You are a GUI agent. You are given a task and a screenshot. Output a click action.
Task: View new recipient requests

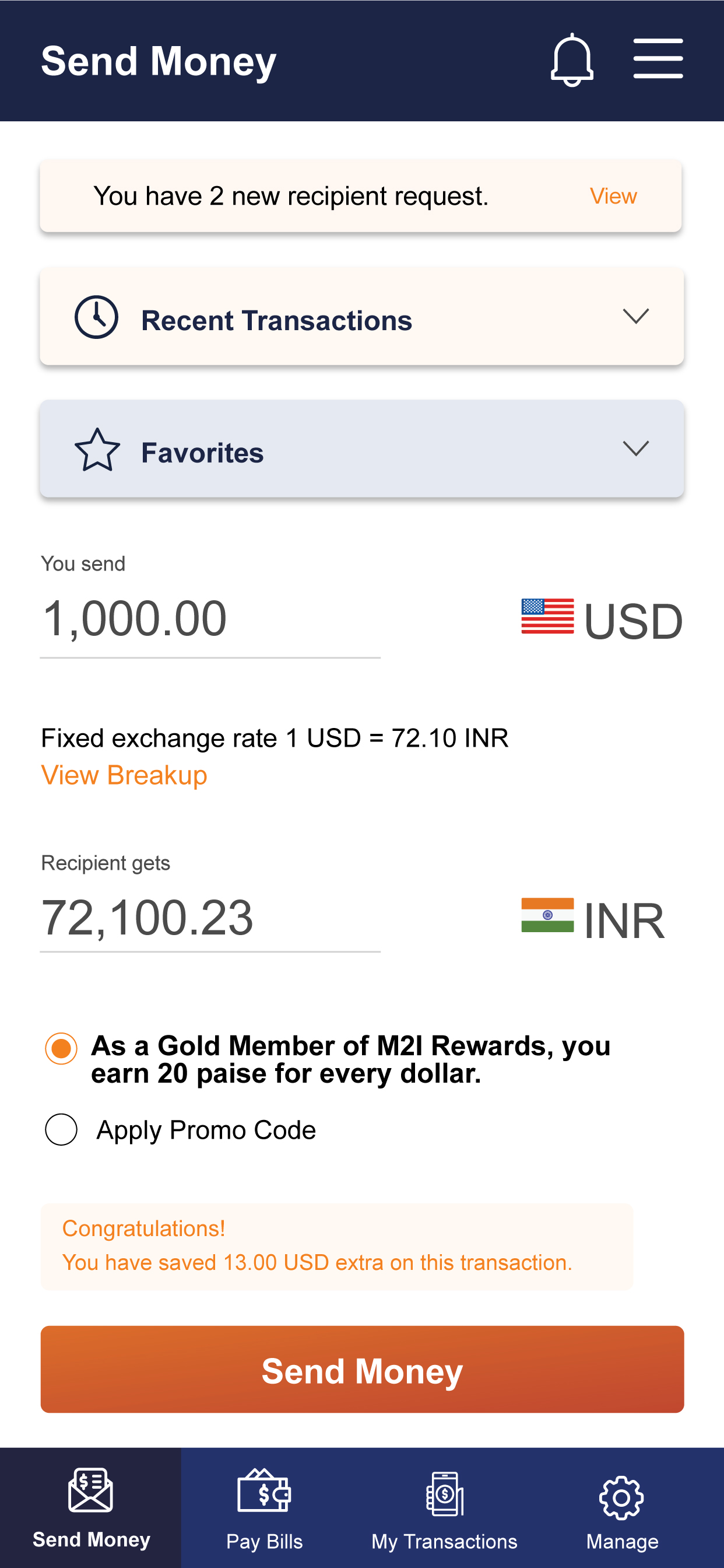(613, 196)
